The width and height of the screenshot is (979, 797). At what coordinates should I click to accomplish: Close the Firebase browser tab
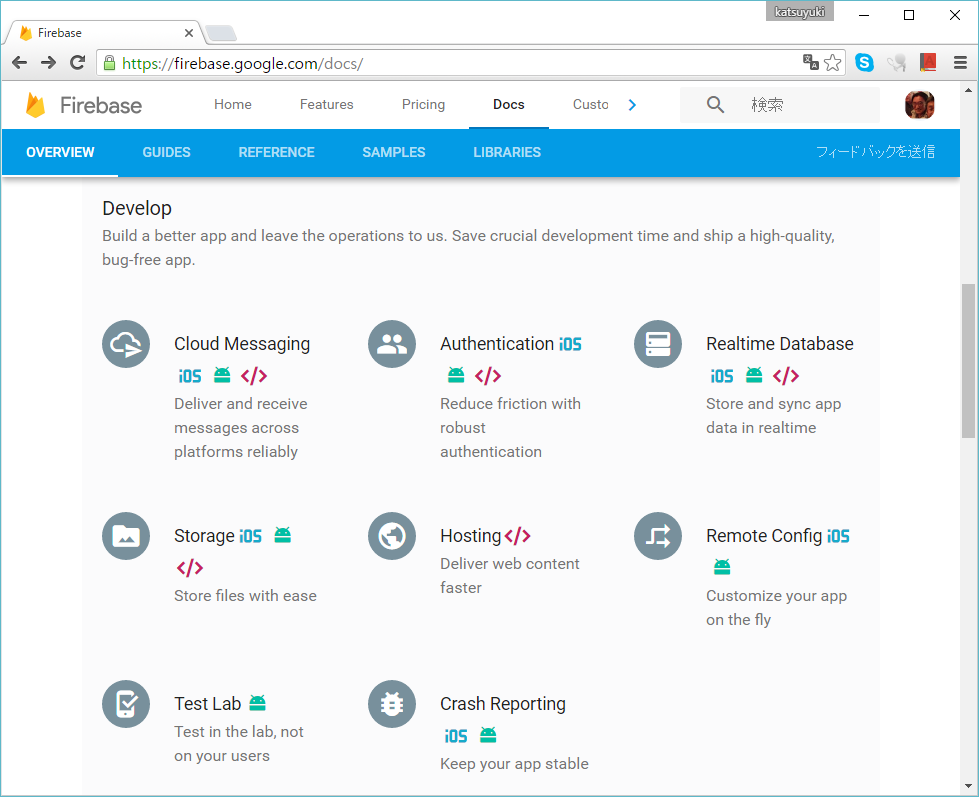tap(189, 33)
